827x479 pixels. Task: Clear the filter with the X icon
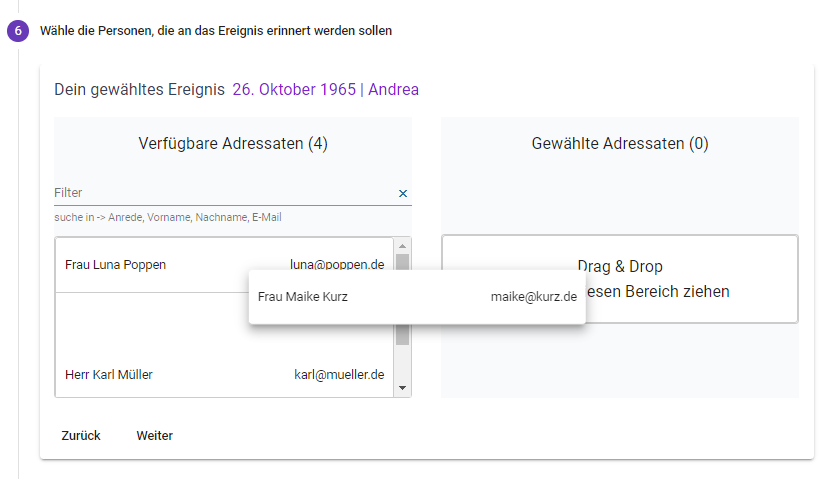point(403,193)
